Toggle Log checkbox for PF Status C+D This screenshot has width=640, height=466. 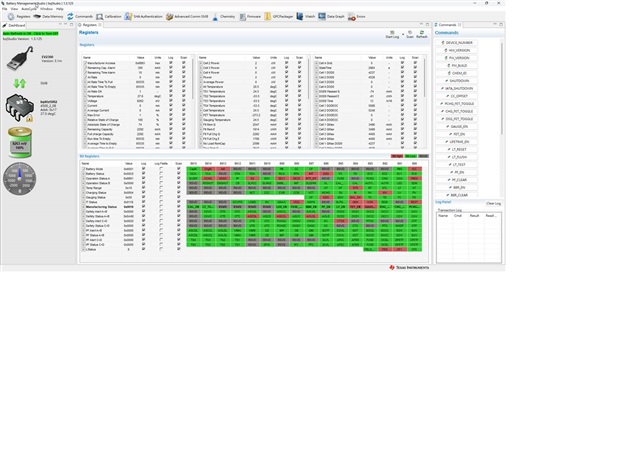tap(143, 244)
